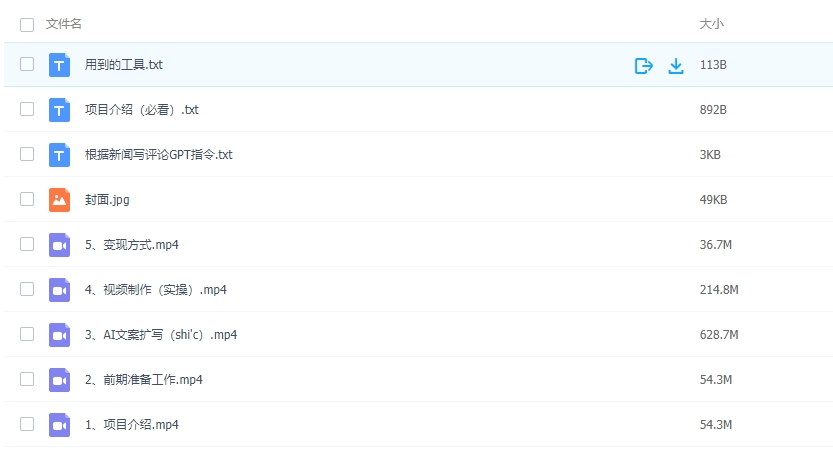Toggle the select-all checkbox beside 文件名
This screenshot has height=475, width=833.
click(x=27, y=24)
